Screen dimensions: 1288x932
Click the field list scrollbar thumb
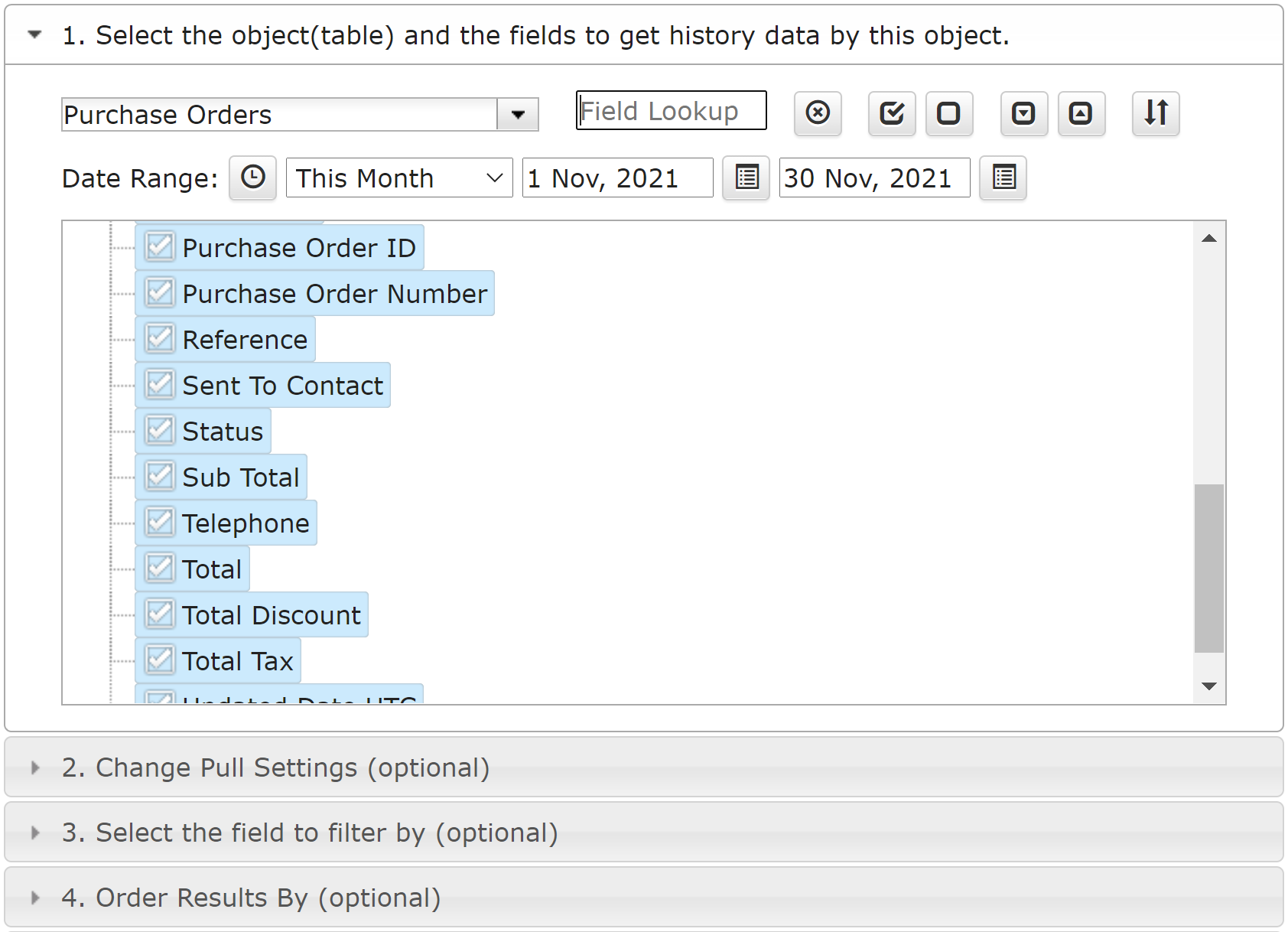1208,568
